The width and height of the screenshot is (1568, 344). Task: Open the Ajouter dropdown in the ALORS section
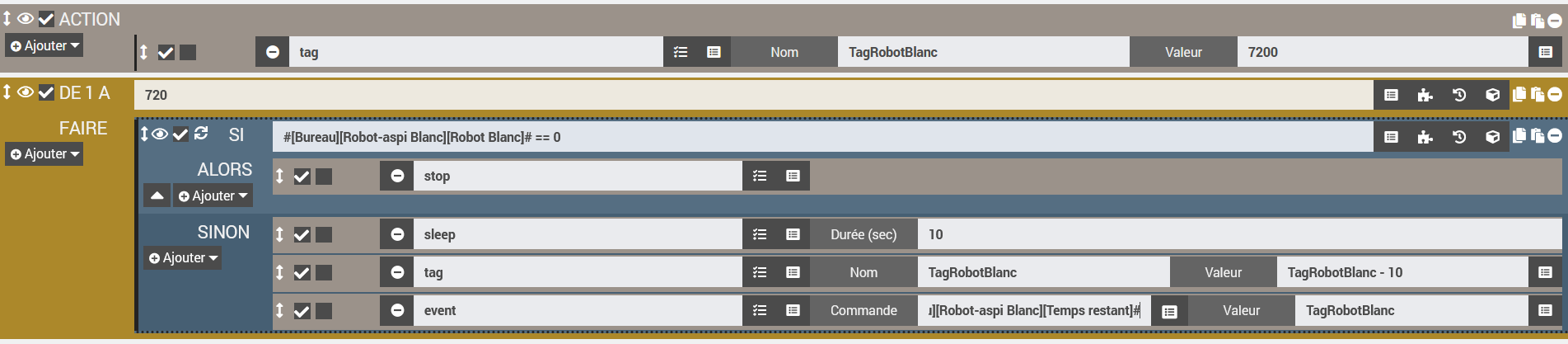tap(213, 196)
